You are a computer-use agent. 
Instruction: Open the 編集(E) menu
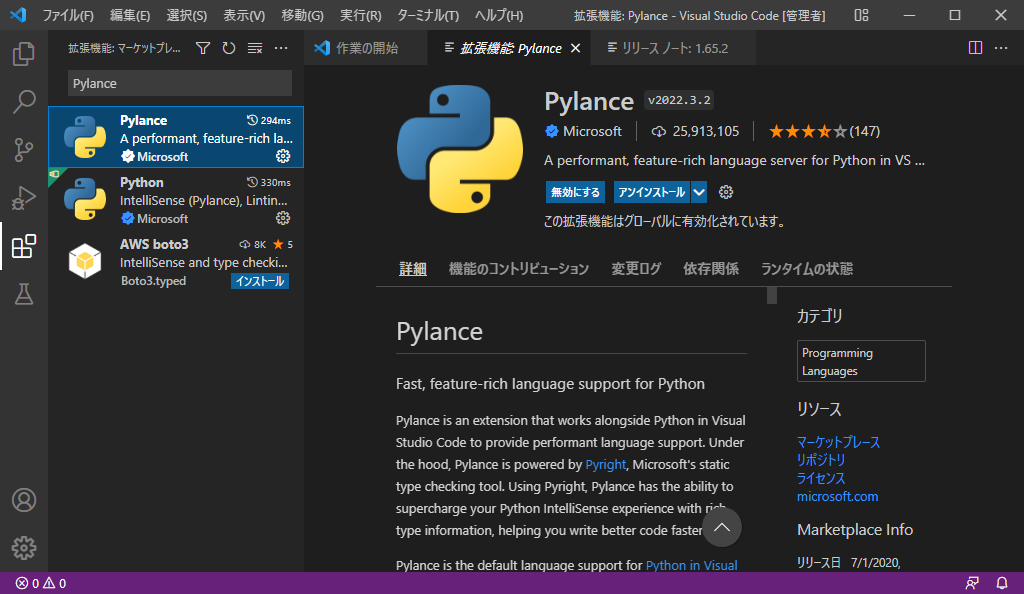pos(129,16)
